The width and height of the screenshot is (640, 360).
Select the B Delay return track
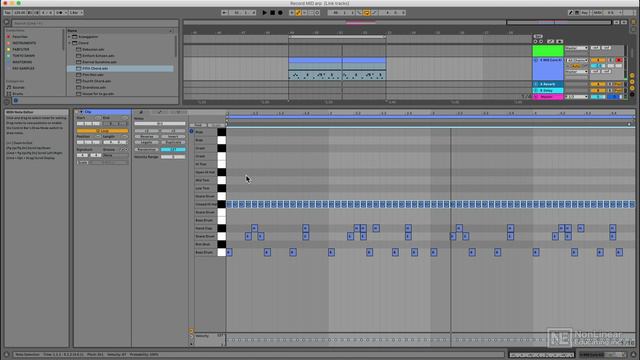coord(548,91)
